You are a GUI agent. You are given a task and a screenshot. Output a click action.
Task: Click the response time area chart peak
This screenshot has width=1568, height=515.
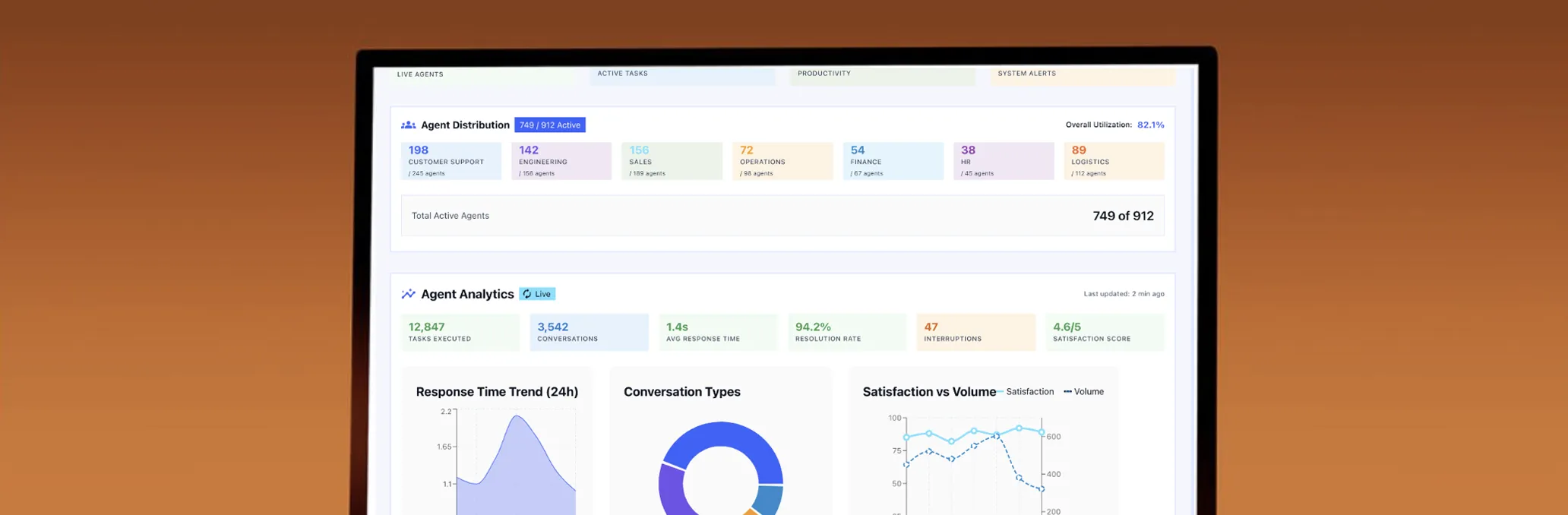(x=517, y=416)
